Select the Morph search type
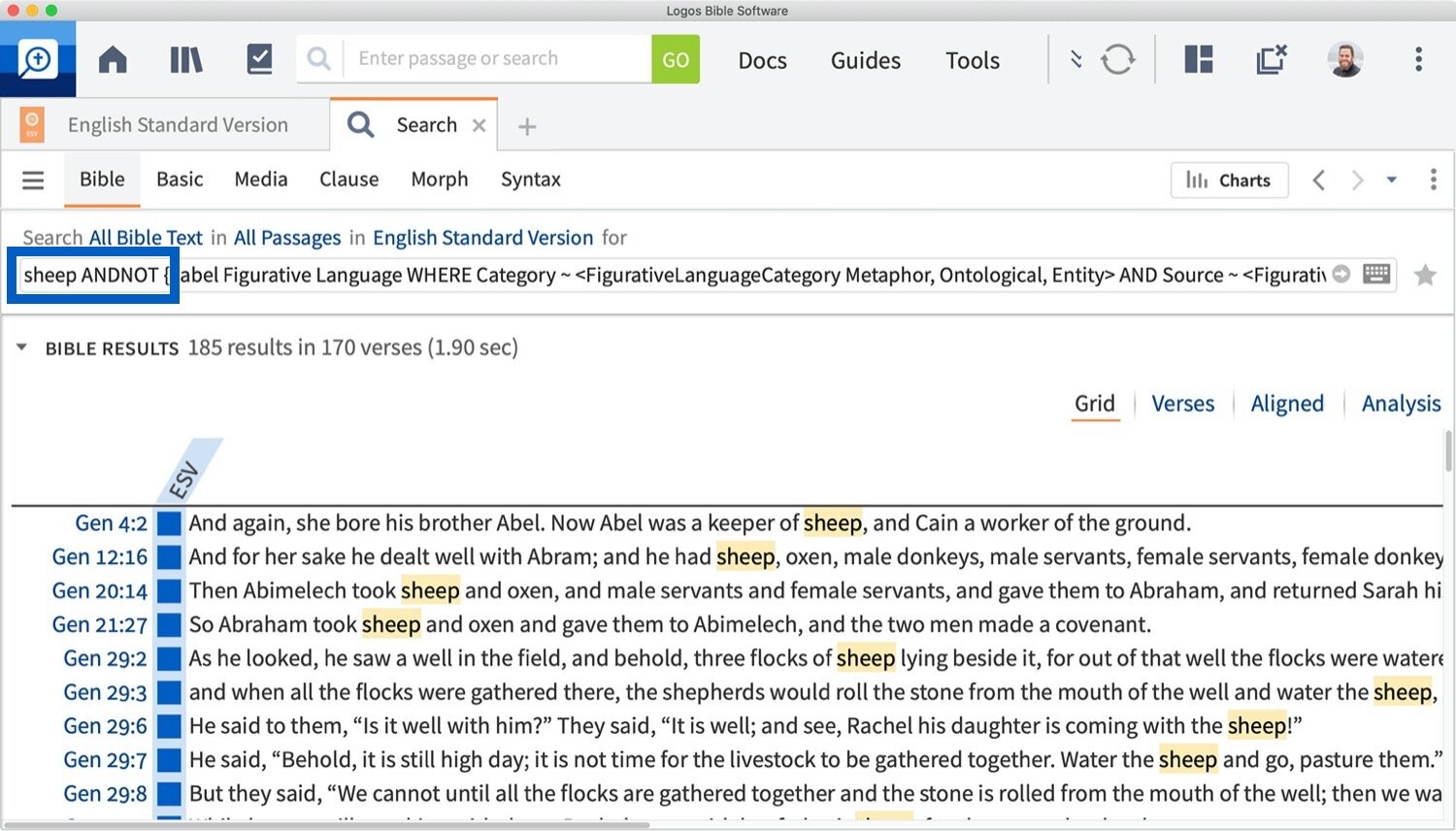Screen dimensions: 1456x831 click(440, 180)
